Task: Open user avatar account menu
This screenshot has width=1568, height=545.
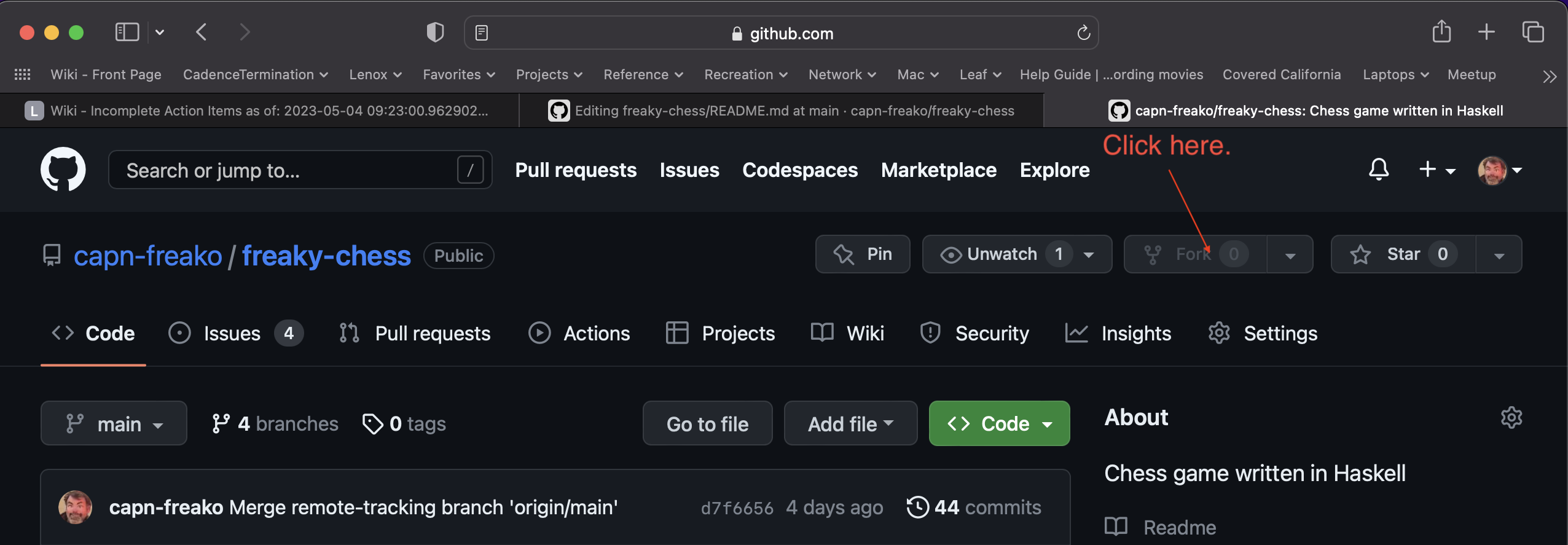Action: (x=1500, y=170)
